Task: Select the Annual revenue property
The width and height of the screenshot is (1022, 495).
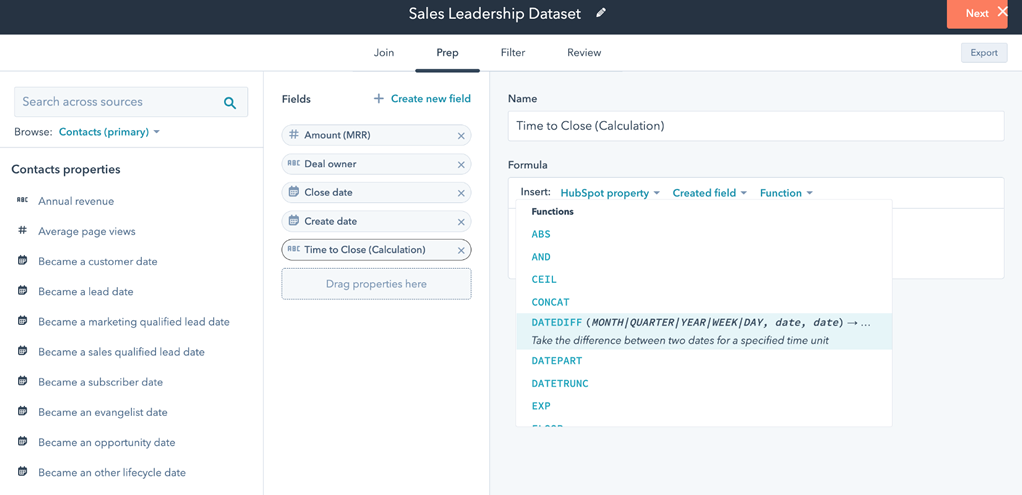Action: coord(76,201)
